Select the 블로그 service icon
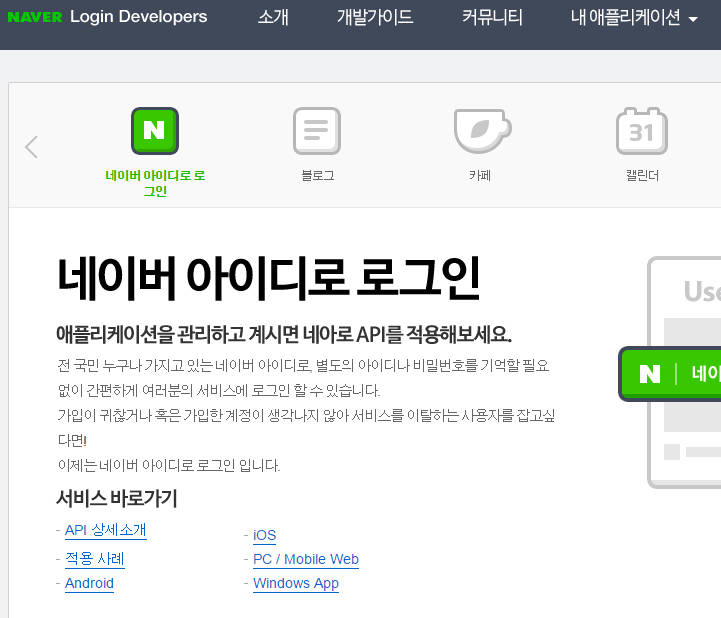721x618 pixels. (317, 131)
